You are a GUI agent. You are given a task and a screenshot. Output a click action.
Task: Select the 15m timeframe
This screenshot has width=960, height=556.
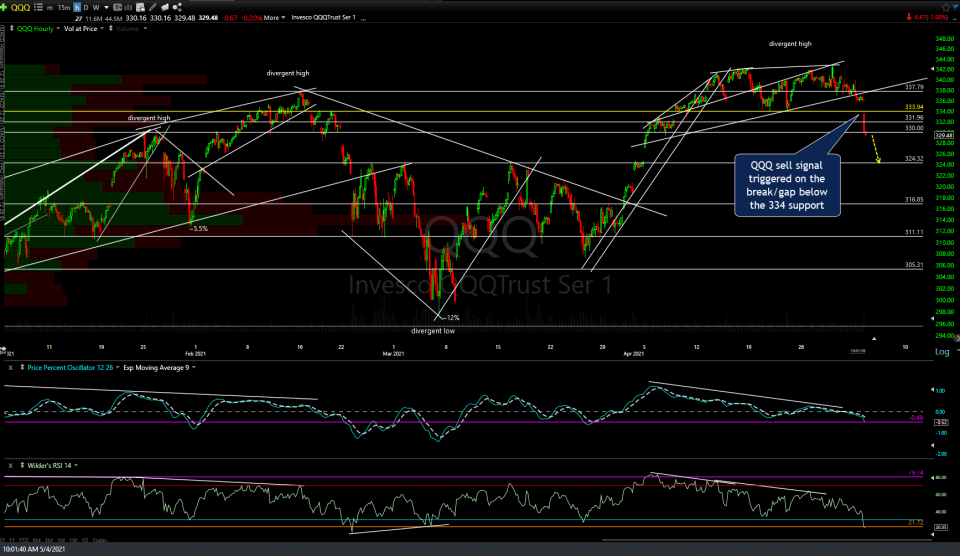coord(64,7)
